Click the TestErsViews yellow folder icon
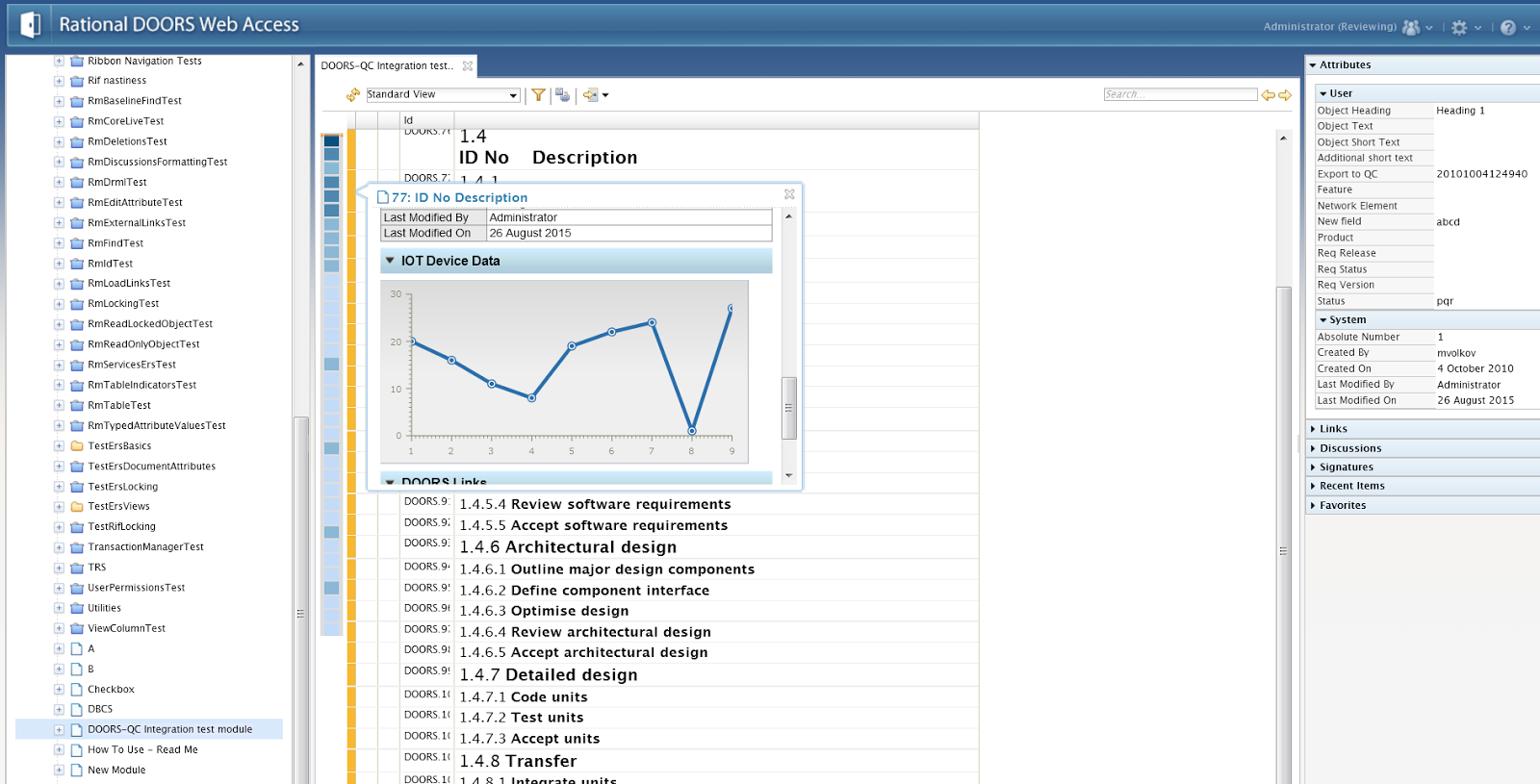1540x784 pixels. (x=77, y=507)
